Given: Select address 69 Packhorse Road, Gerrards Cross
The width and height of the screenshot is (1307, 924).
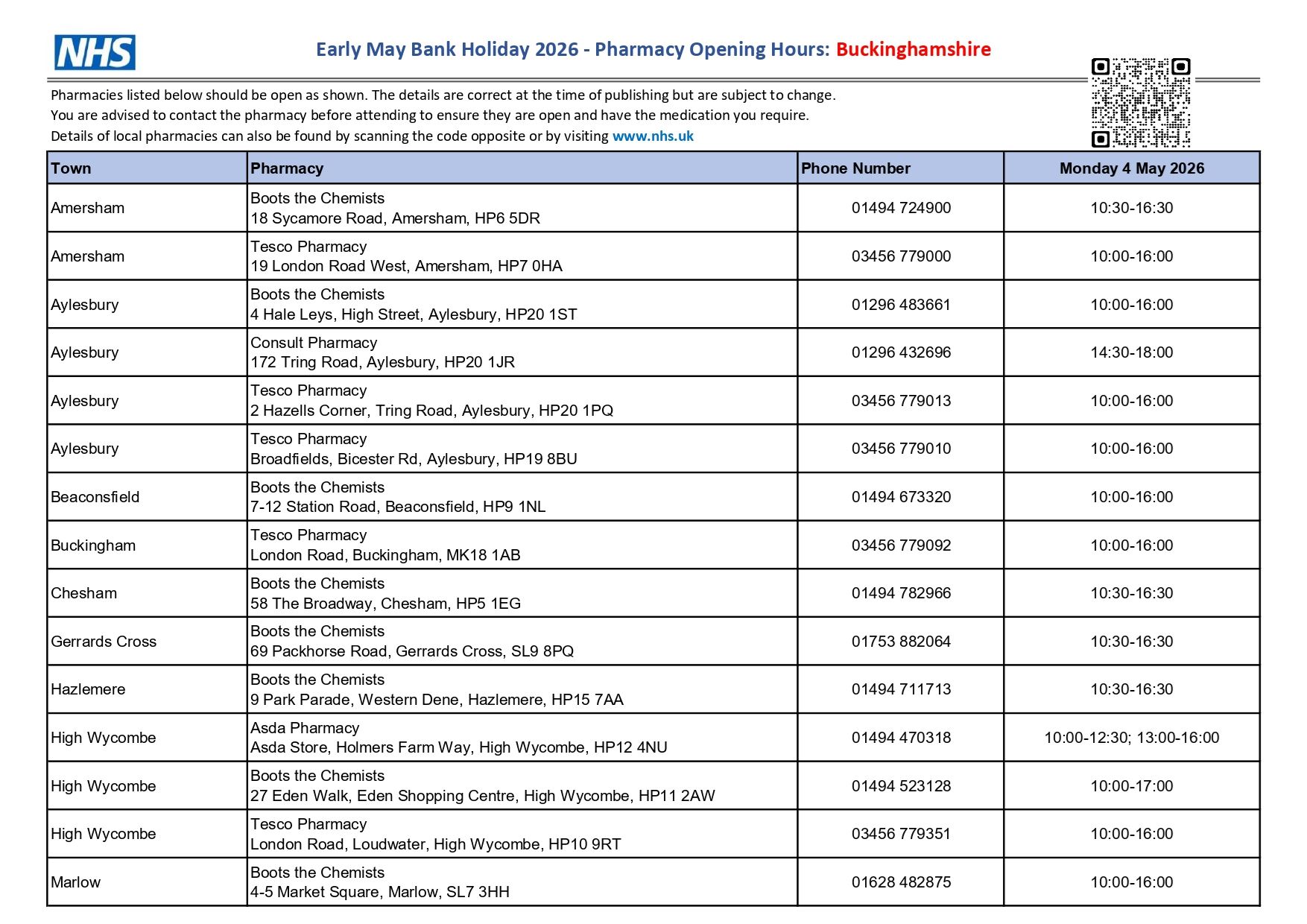Looking at the screenshot, I should coord(412,651).
